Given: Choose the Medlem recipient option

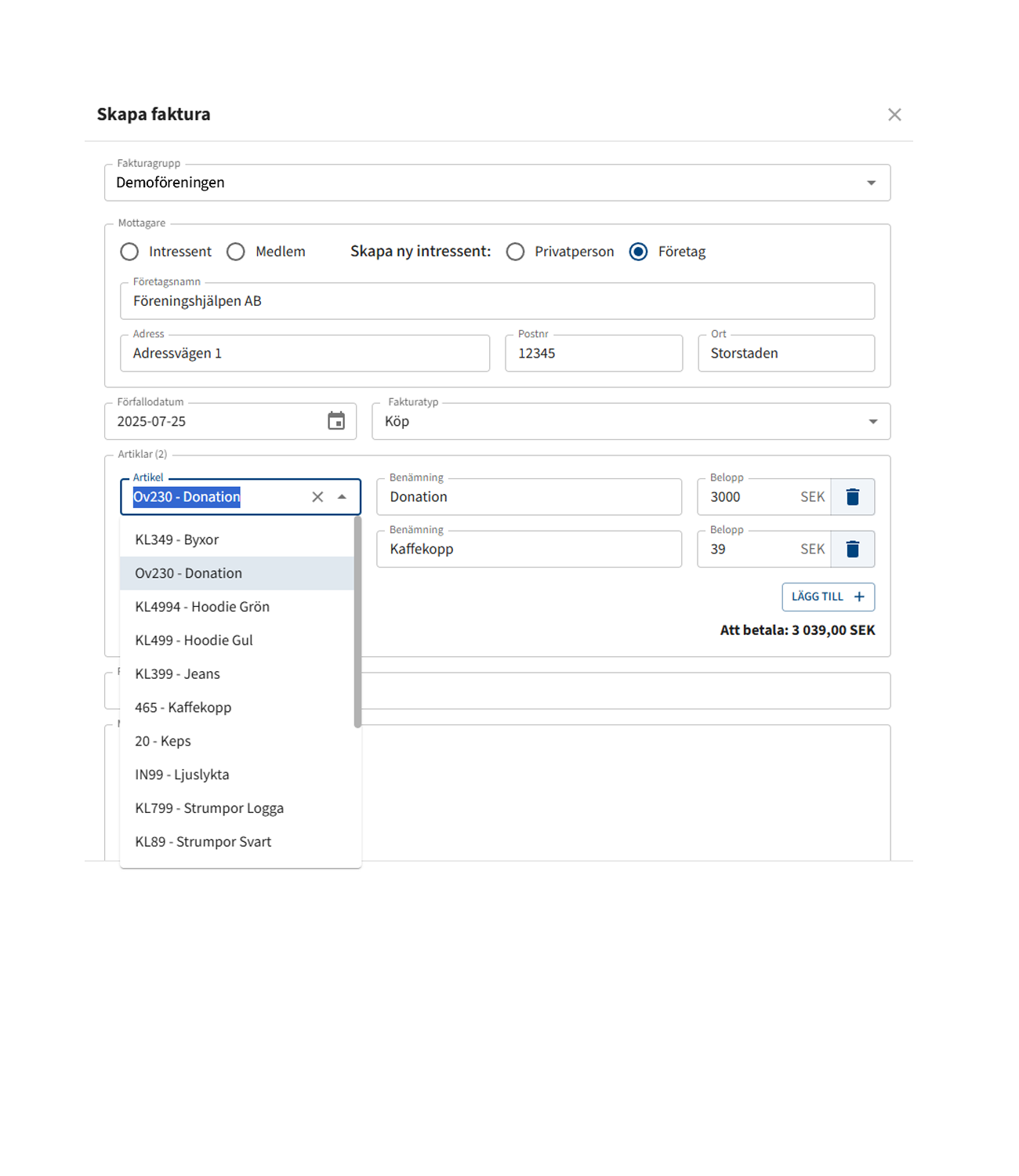Looking at the screenshot, I should click(x=236, y=252).
